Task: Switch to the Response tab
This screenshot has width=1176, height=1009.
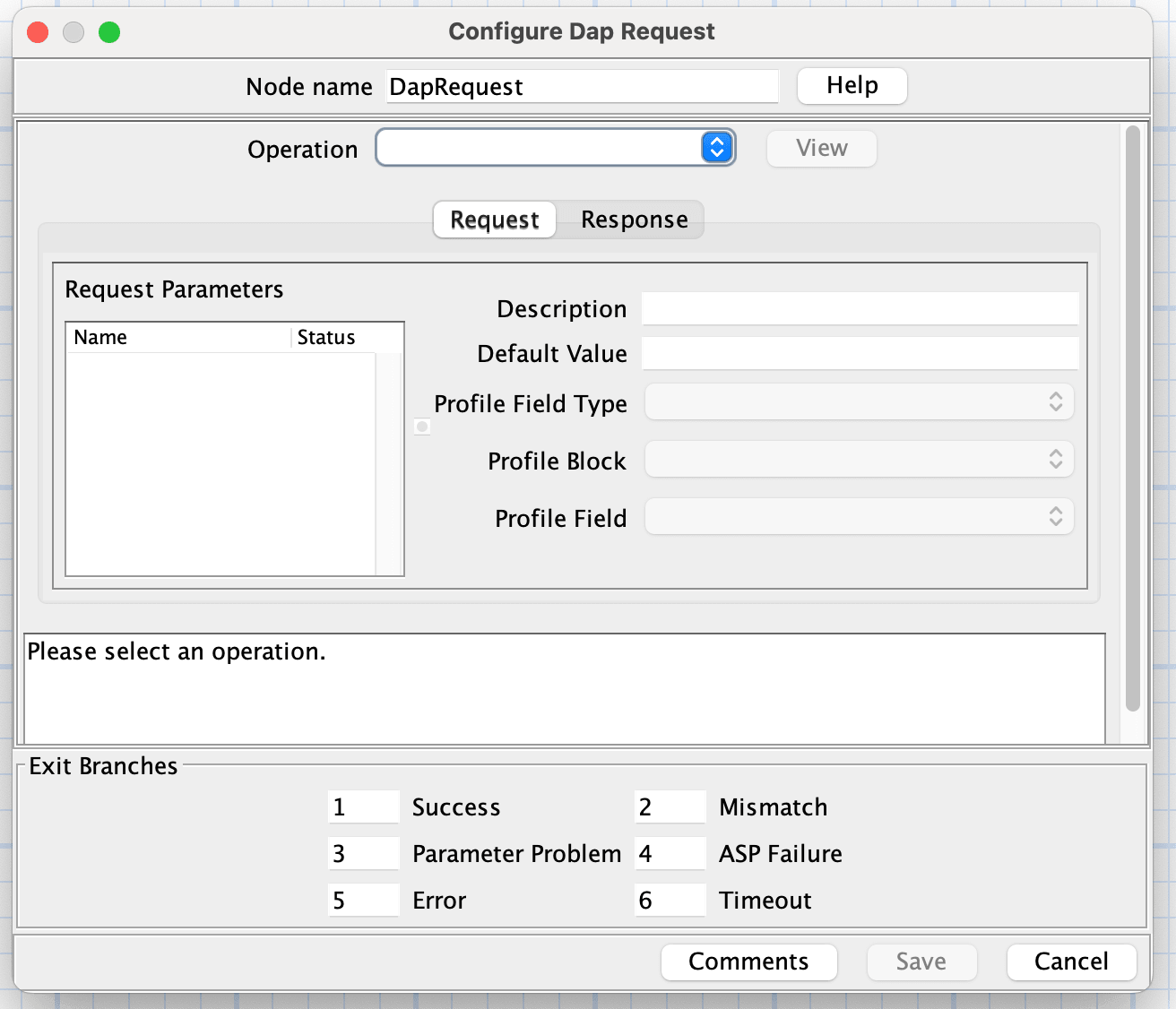Action: 633,220
